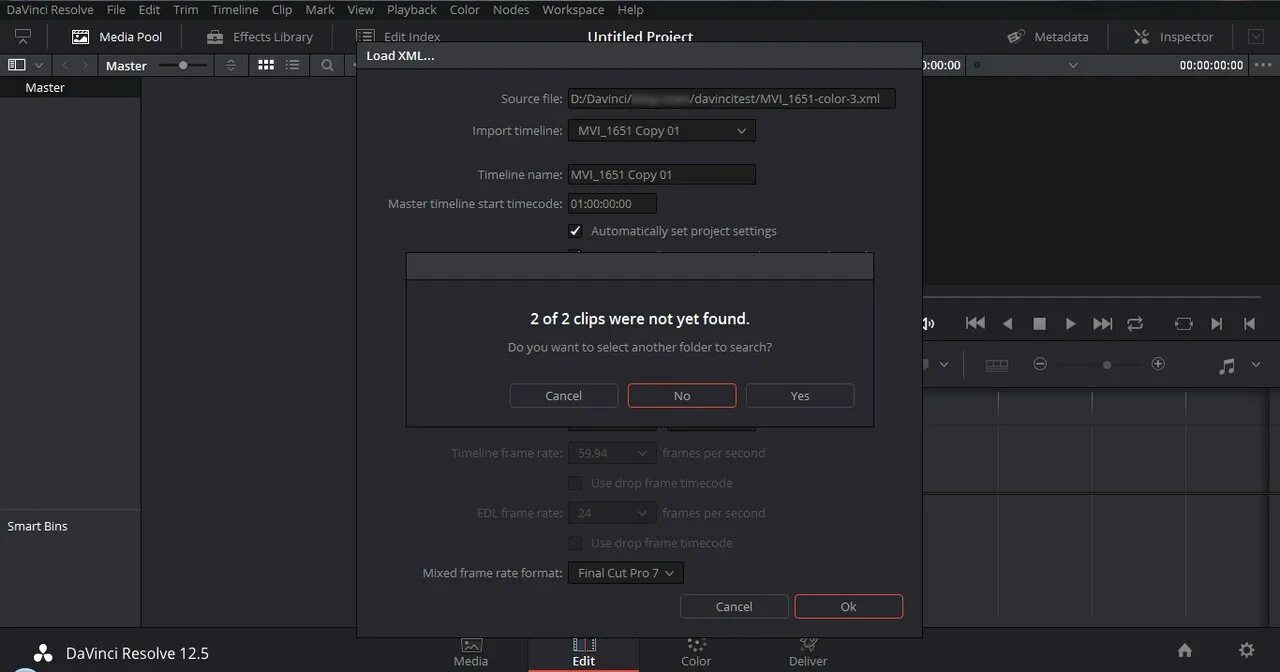
Task: Go to next edit point
Action: coord(1217,323)
